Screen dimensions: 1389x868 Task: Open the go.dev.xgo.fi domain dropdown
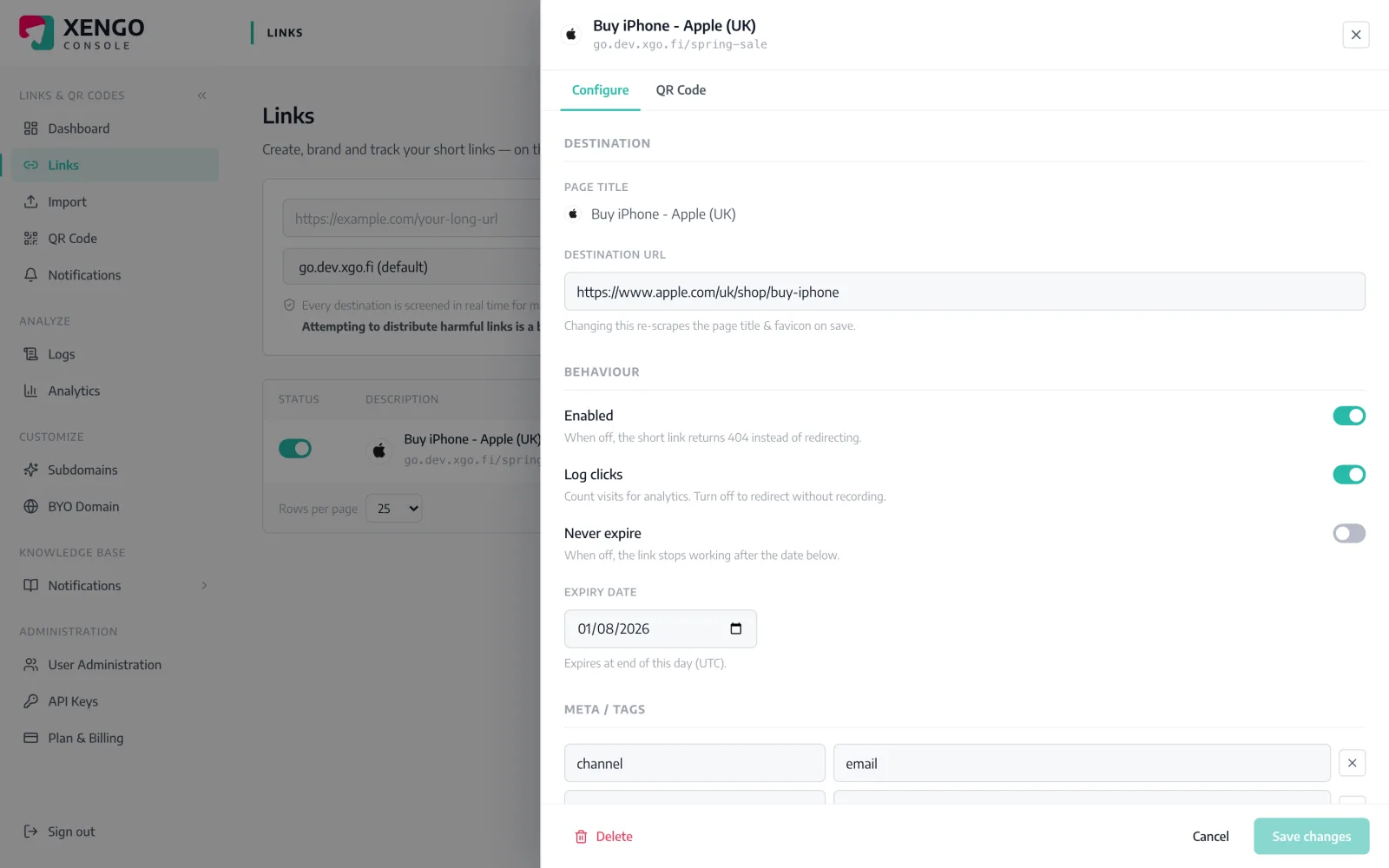tap(411, 267)
